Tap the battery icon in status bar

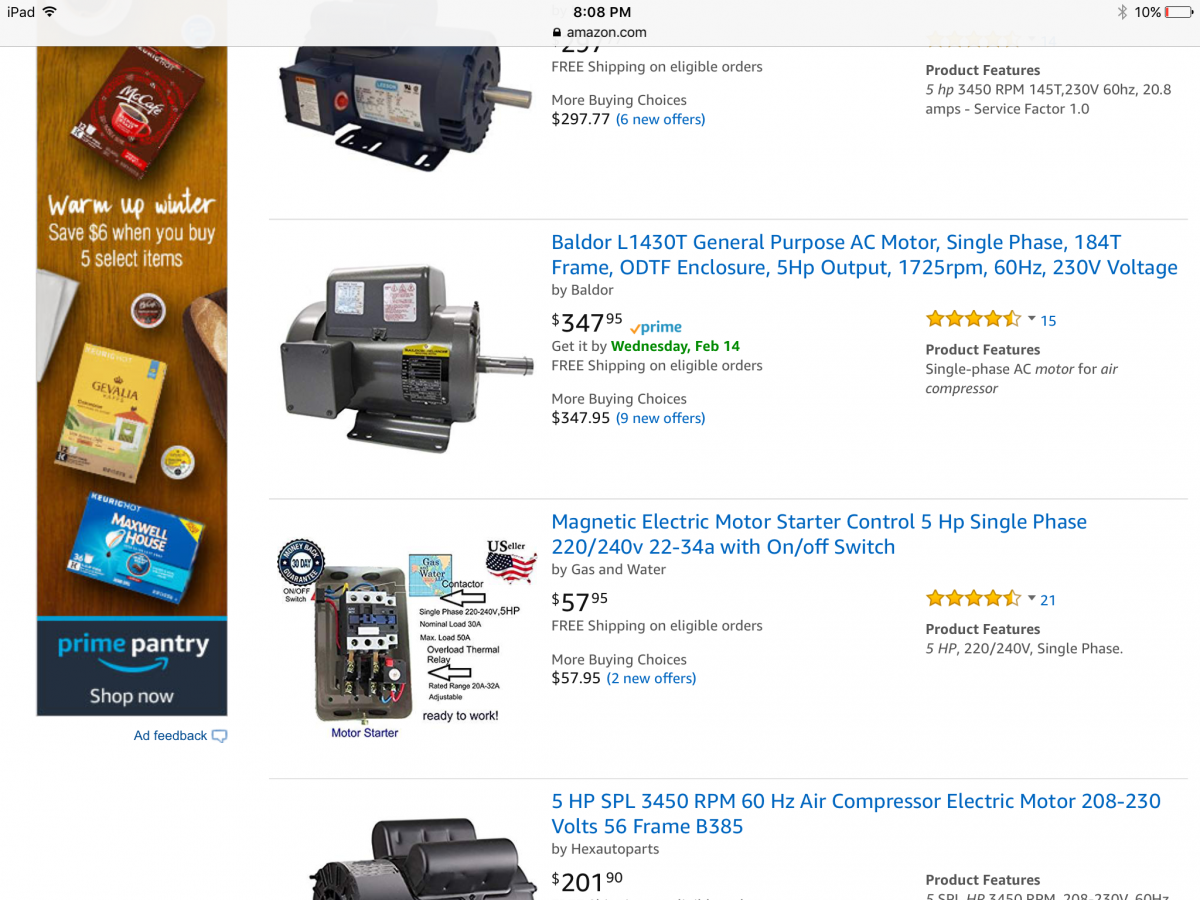[x=1179, y=12]
